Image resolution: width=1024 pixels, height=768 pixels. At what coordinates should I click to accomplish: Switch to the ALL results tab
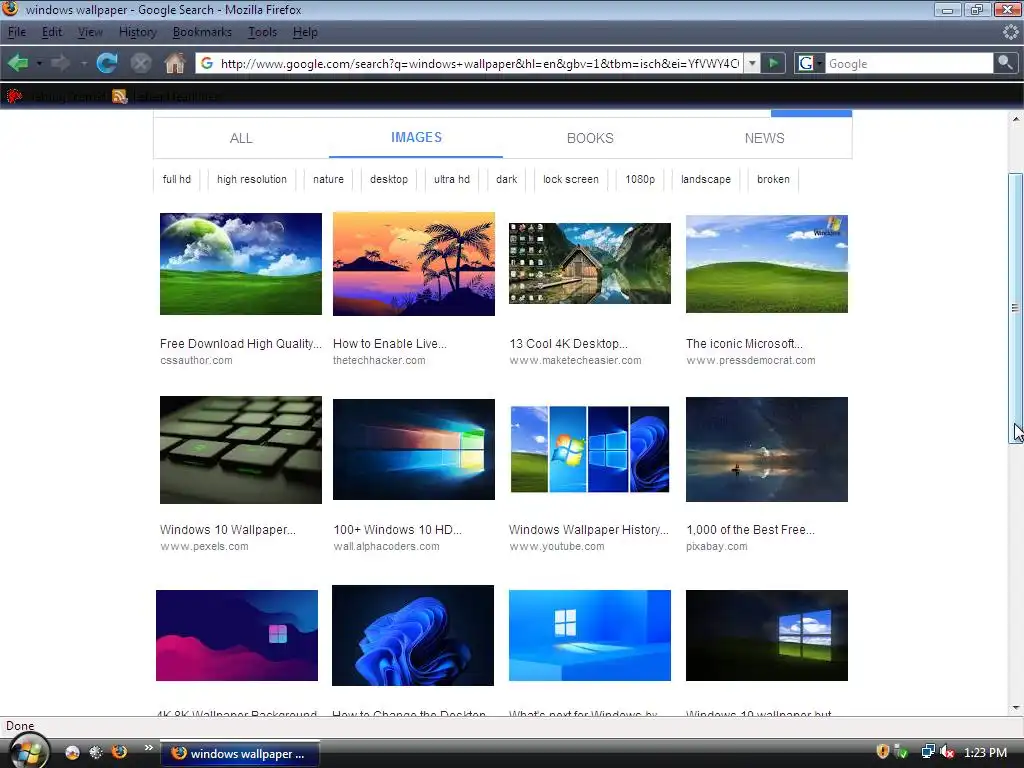click(x=241, y=138)
